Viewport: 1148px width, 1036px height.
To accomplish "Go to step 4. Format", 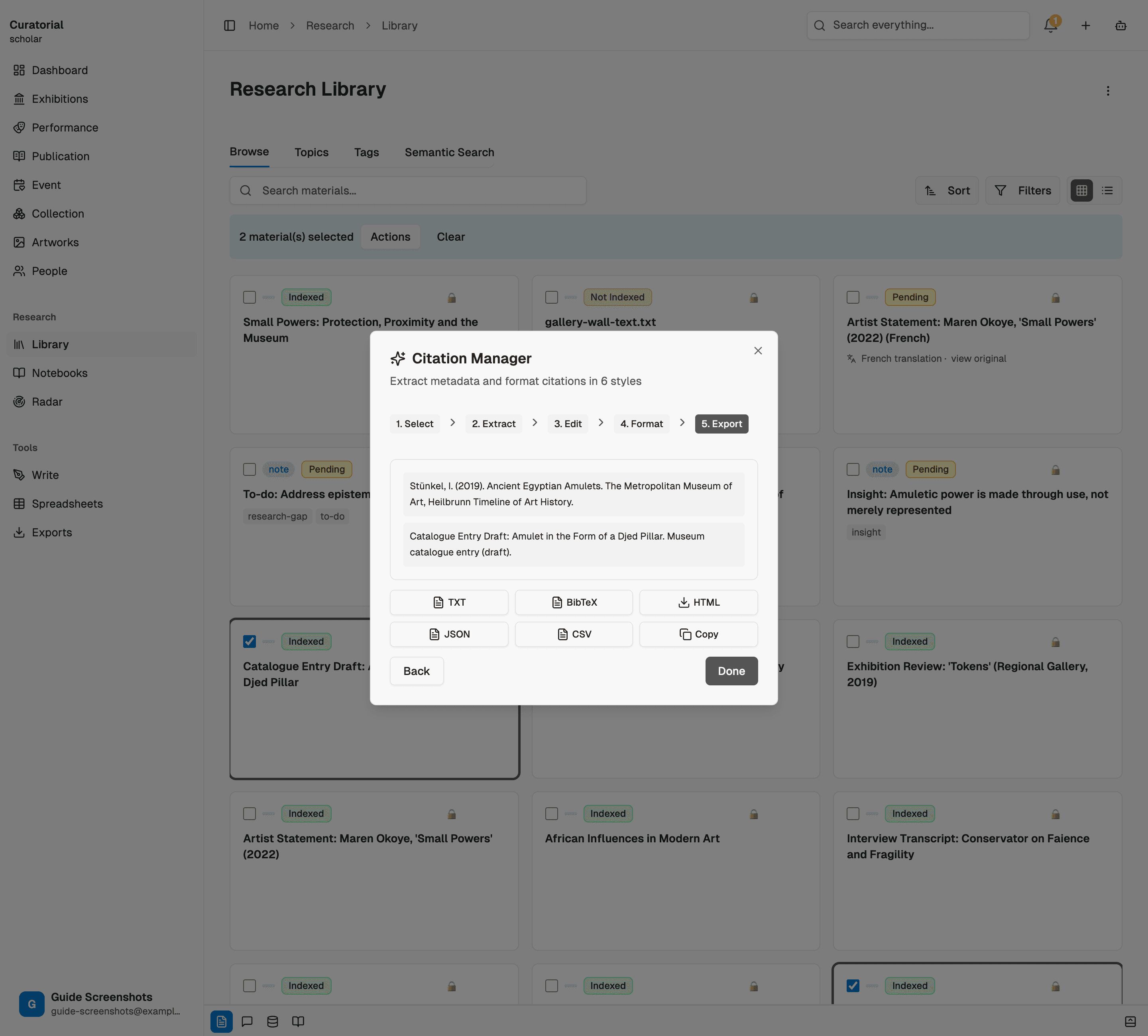I will [641, 424].
